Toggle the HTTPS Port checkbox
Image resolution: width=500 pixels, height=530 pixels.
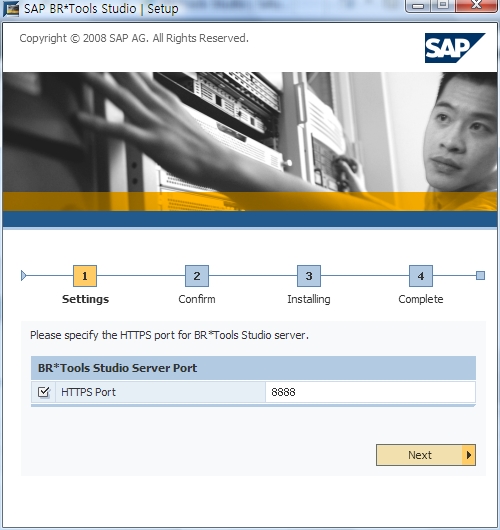click(x=44, y=392)
